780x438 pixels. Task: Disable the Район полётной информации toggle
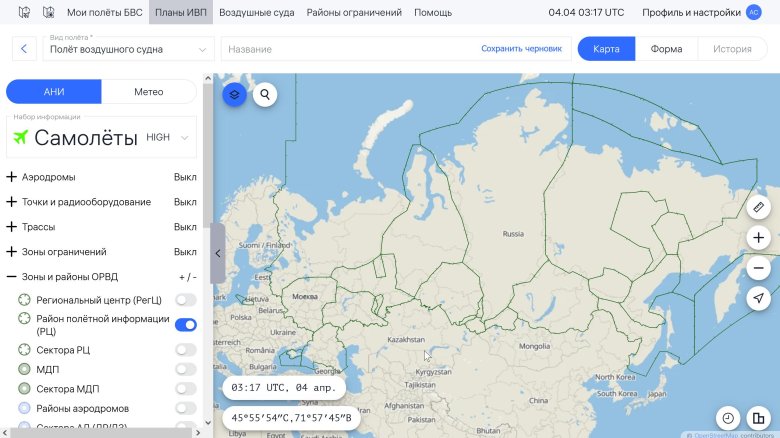185,324
